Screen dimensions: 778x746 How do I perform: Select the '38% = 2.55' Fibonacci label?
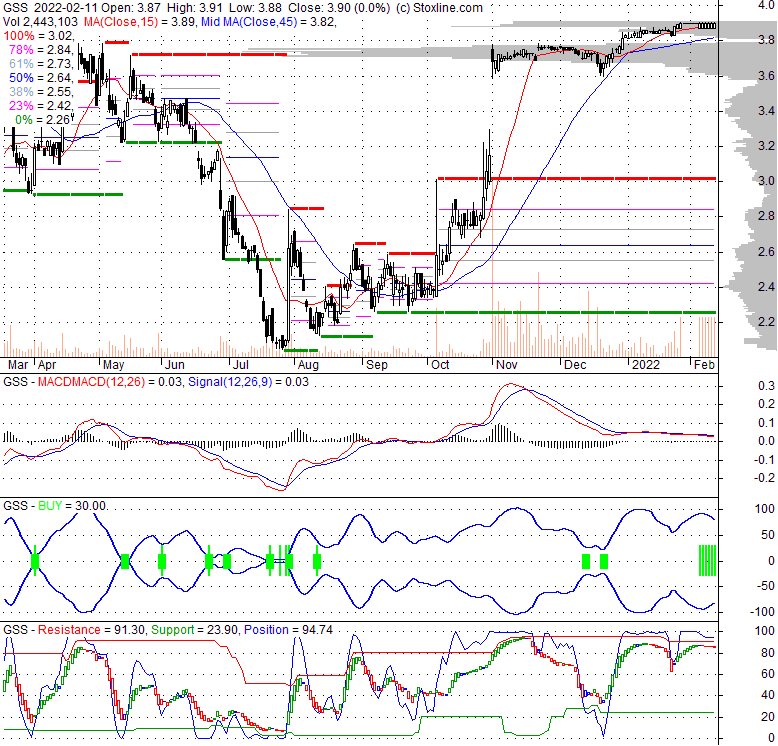[x=41, y=92]
